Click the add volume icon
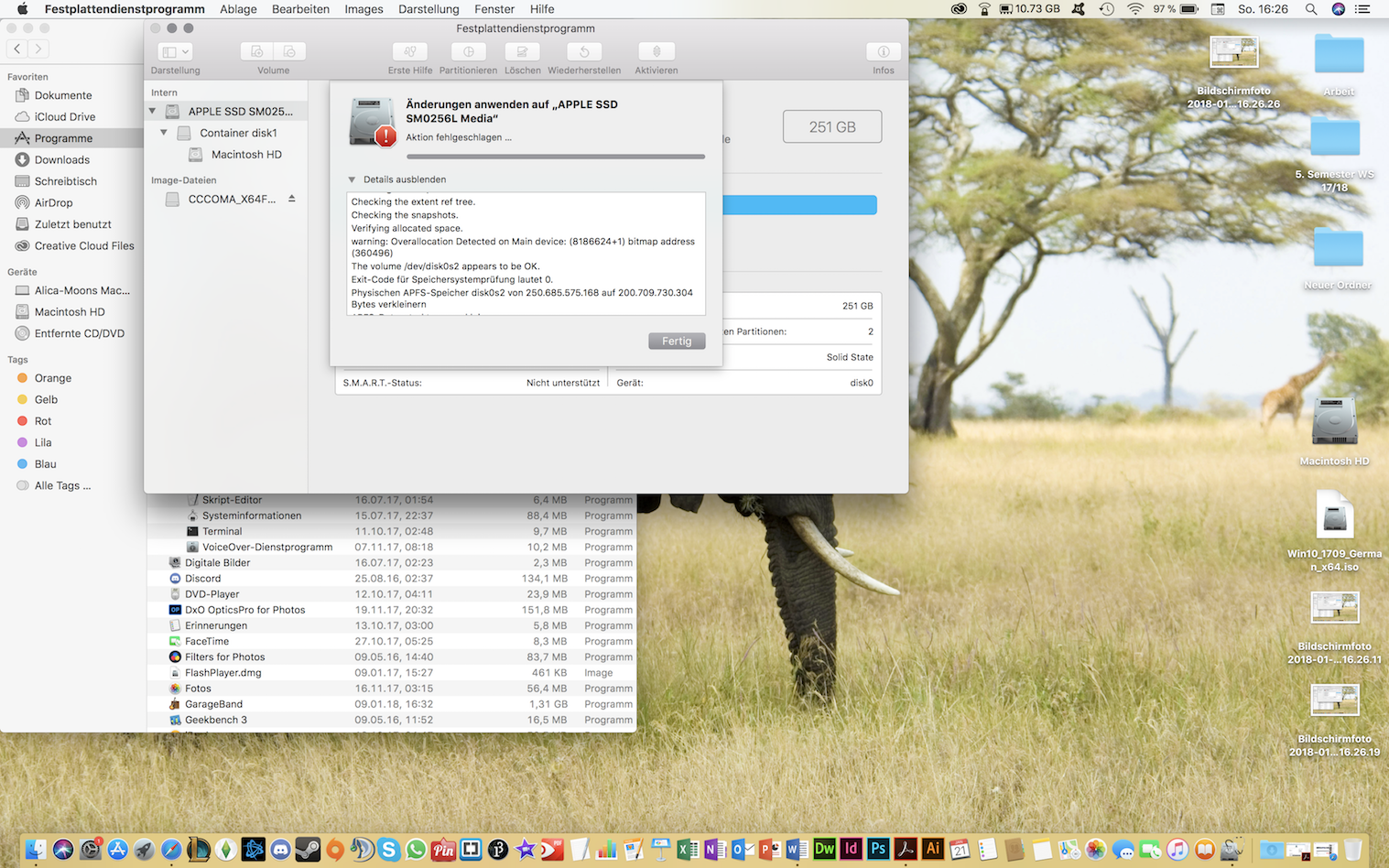The image size is (1389, 868). tap(257, 52)
